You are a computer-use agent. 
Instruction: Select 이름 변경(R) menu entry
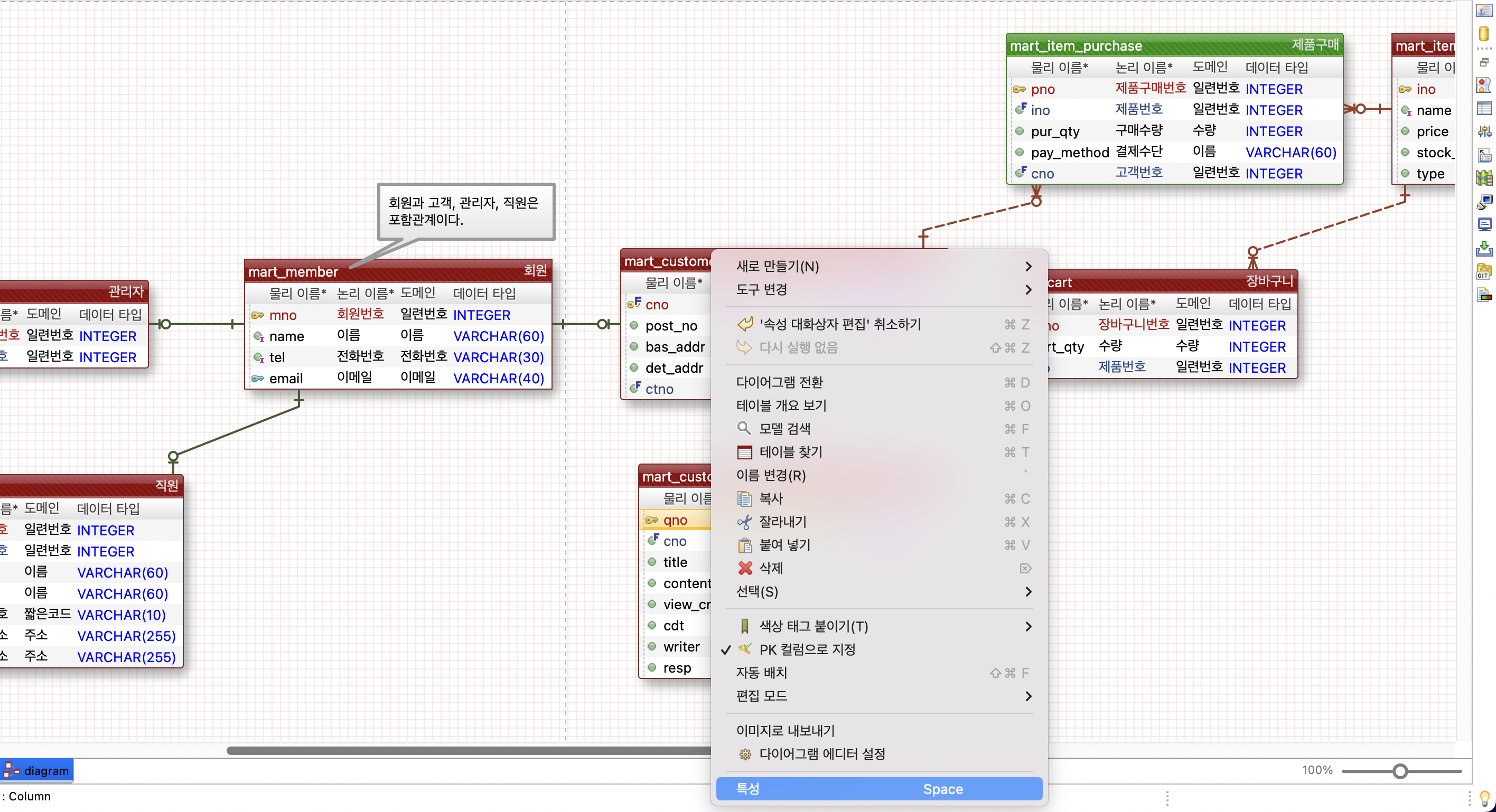coord(879,475)
